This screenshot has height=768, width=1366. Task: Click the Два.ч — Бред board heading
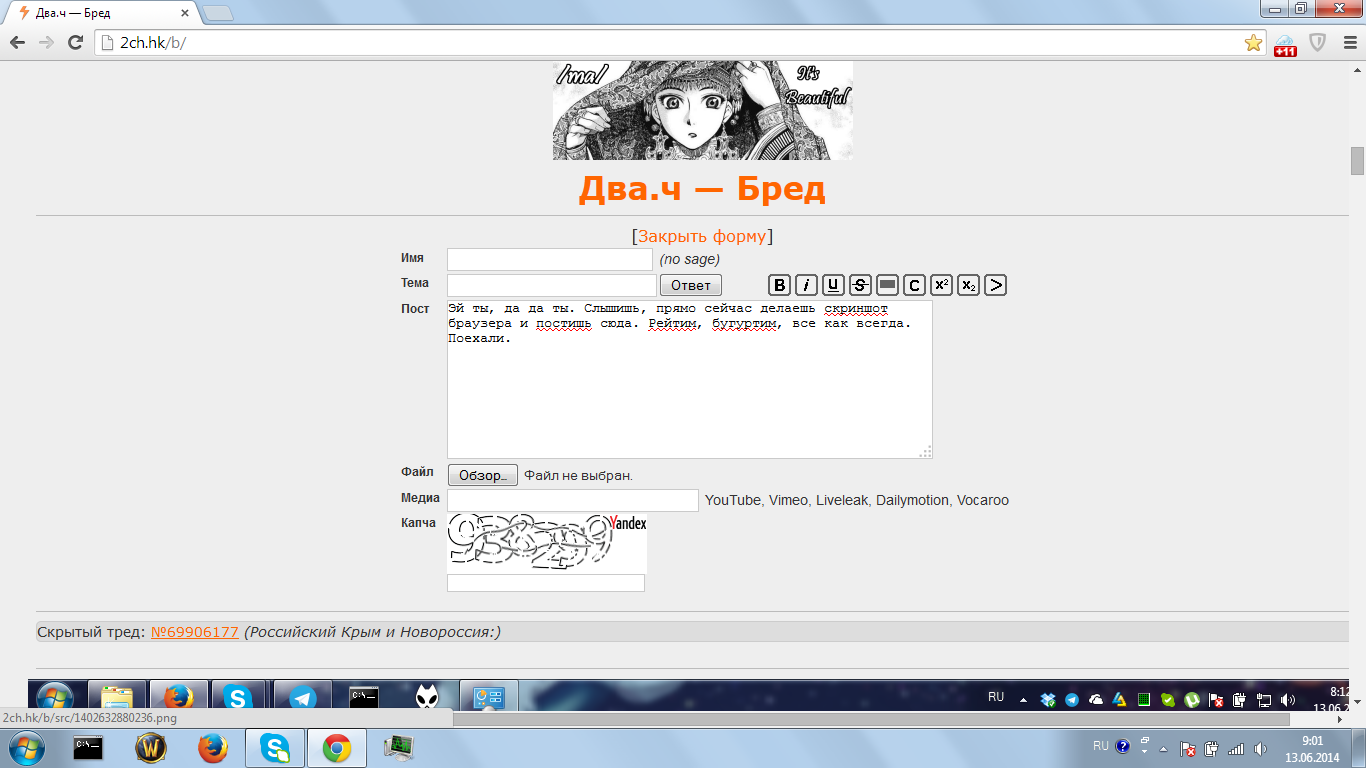pyautogui.click(x=702, y=188)
